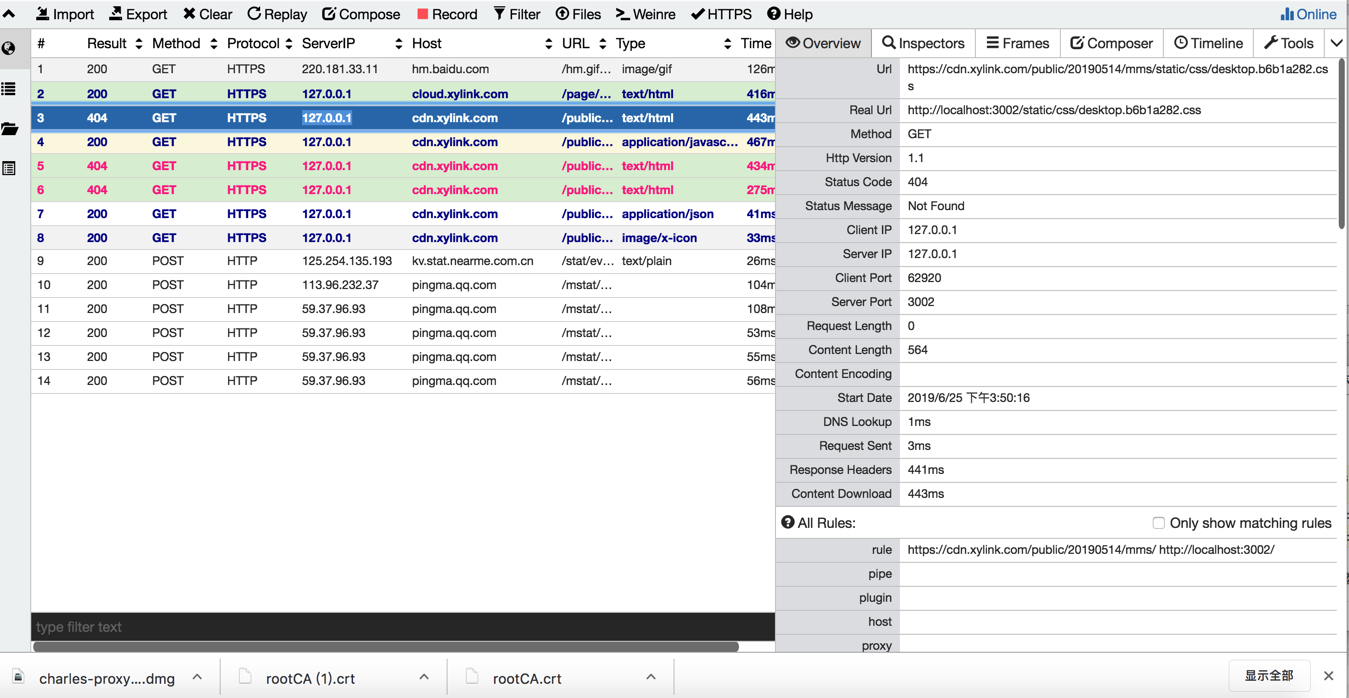This screenshot has width=1349, height=698.
Task: Click the Overview panel vertical scrollbar
Action: click(x=1342, y=143)
